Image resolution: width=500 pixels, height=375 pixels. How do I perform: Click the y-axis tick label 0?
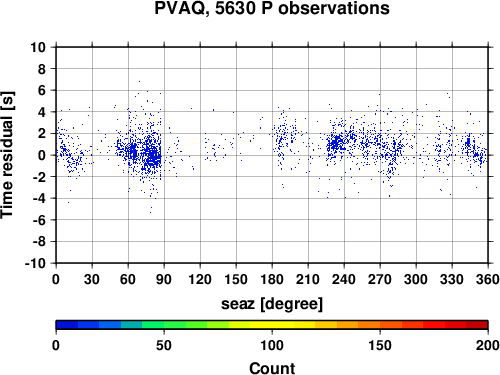42,155
